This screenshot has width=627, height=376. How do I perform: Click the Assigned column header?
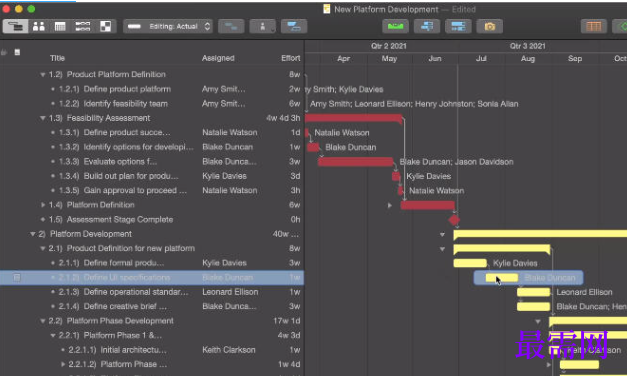(x=218, y=58)
